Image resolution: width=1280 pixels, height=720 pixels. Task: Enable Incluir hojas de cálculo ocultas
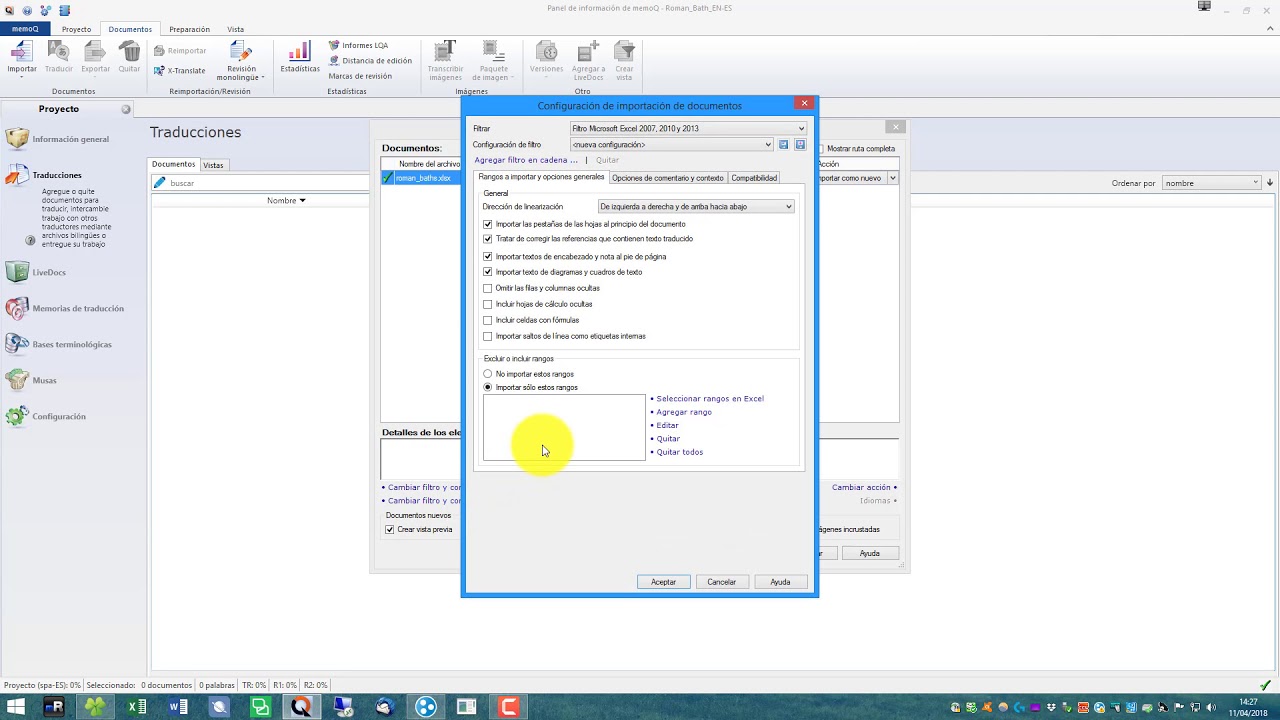(488, 304)
